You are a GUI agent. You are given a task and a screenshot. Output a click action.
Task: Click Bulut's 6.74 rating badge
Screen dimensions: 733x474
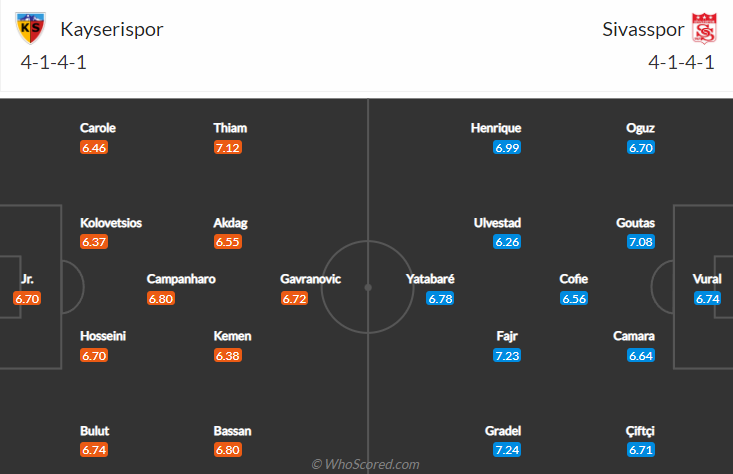(94, 450)
